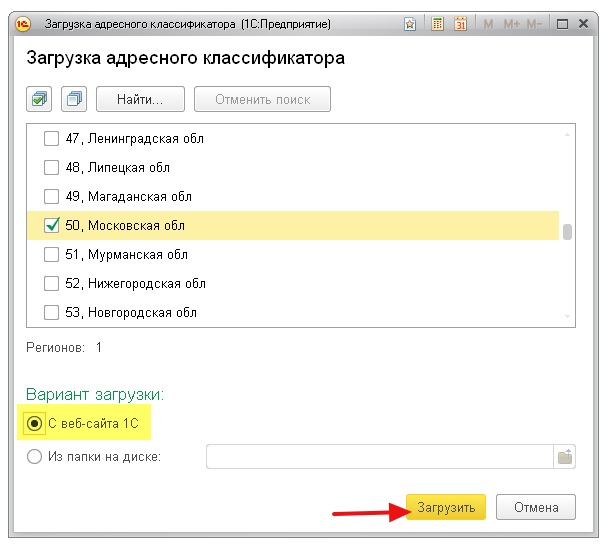This screenshot has height=546, width=614.
Task: Check the 47, Ленинградская обл checkbox
Action: click(x=51, y=138)
